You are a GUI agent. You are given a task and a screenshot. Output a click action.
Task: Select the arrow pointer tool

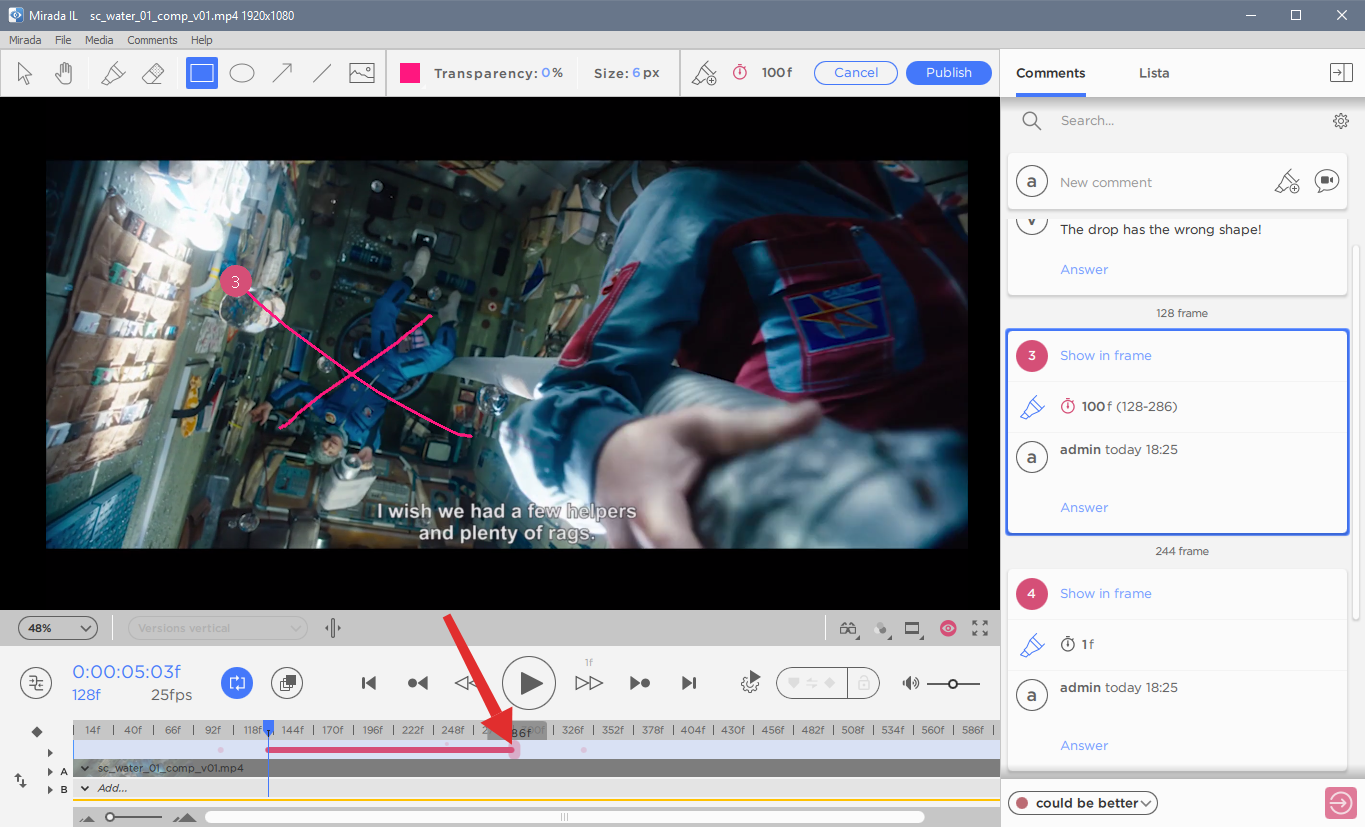[x=25, y=73]
